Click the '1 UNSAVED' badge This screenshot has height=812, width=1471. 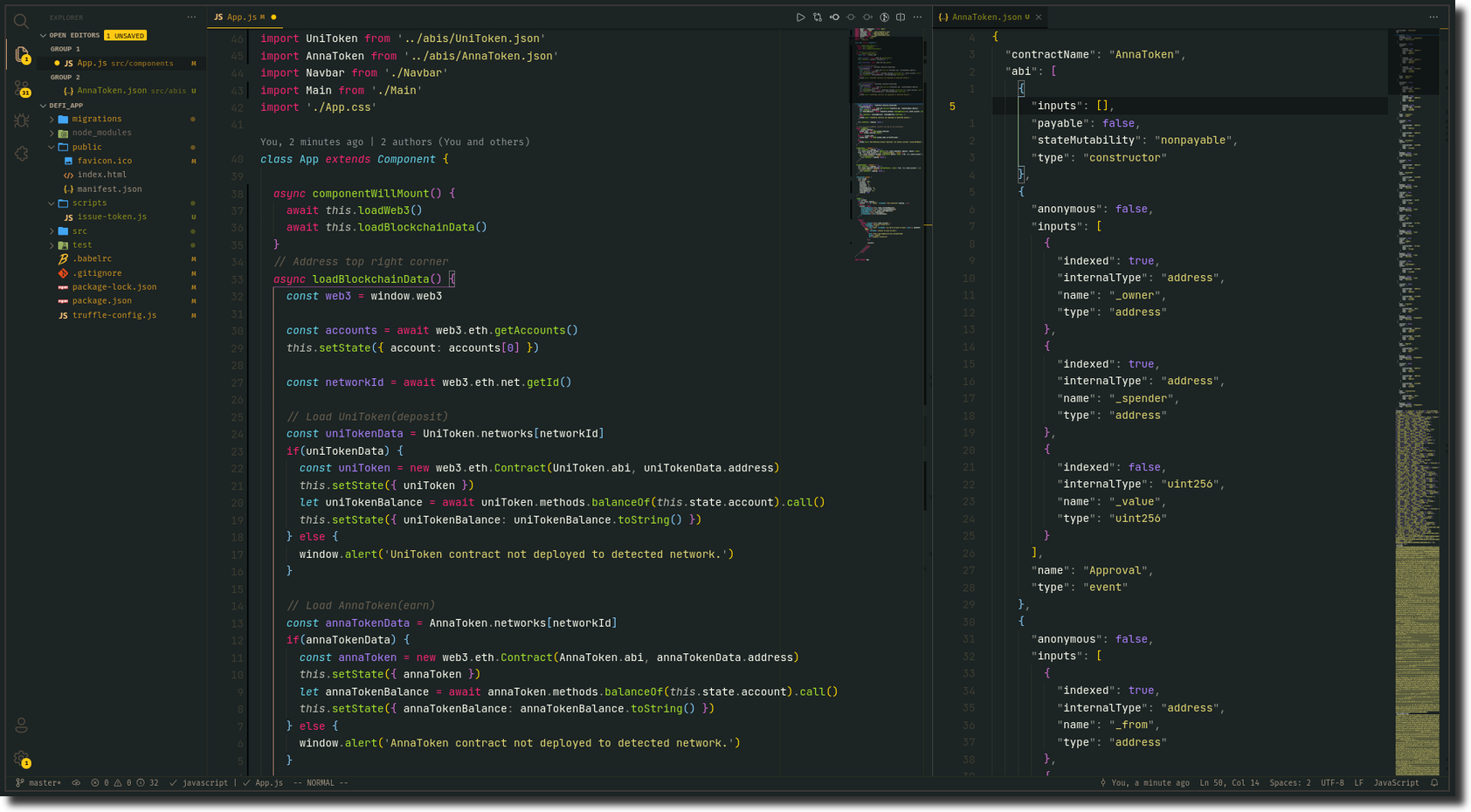pos(125,35)
